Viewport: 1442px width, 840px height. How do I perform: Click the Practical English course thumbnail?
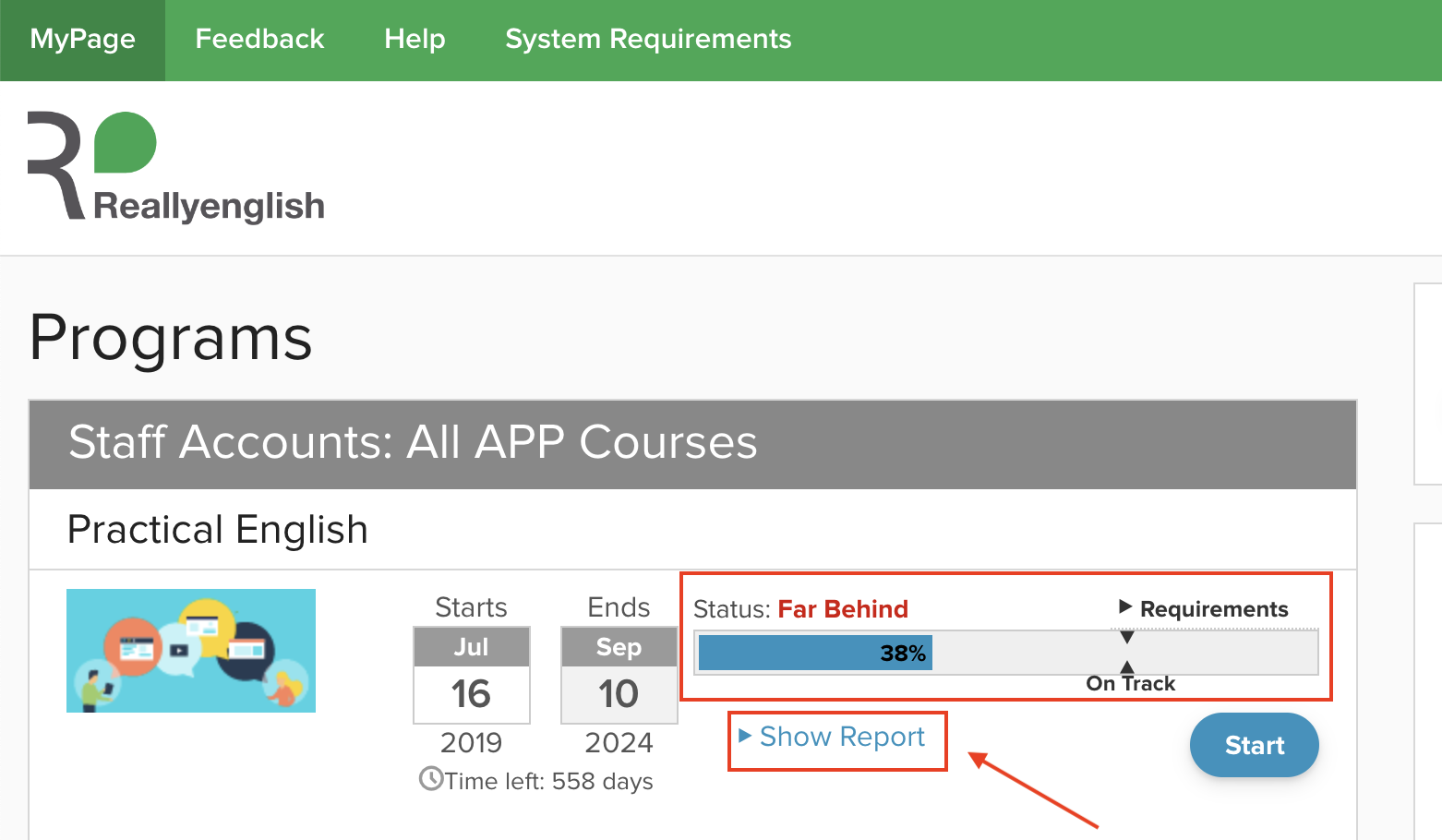[x=190, y=650]
